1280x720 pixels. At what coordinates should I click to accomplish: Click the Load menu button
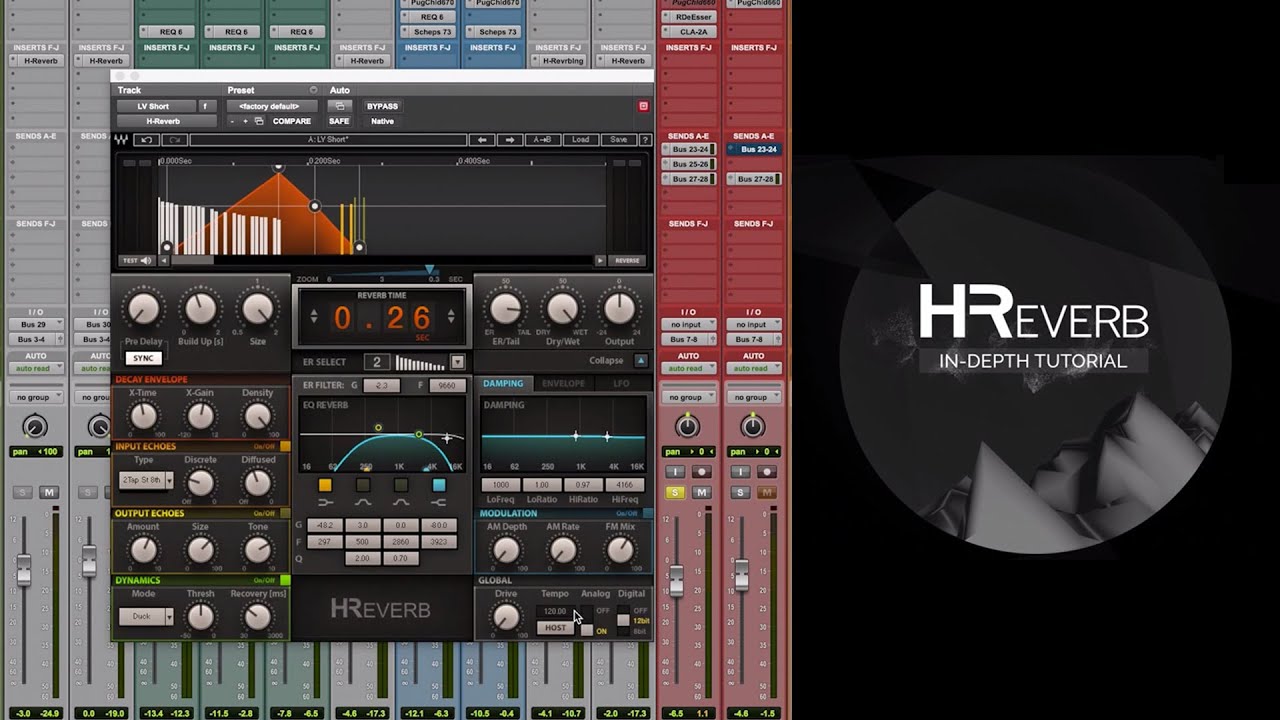point(580,140)
